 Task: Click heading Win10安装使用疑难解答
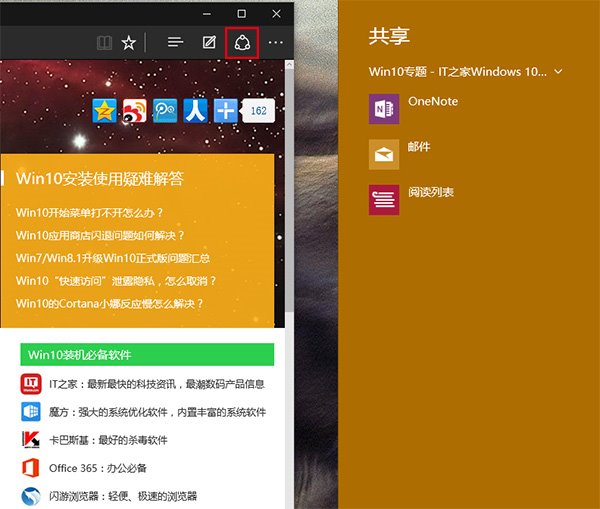pyautogui.click(x=100, y=178)
